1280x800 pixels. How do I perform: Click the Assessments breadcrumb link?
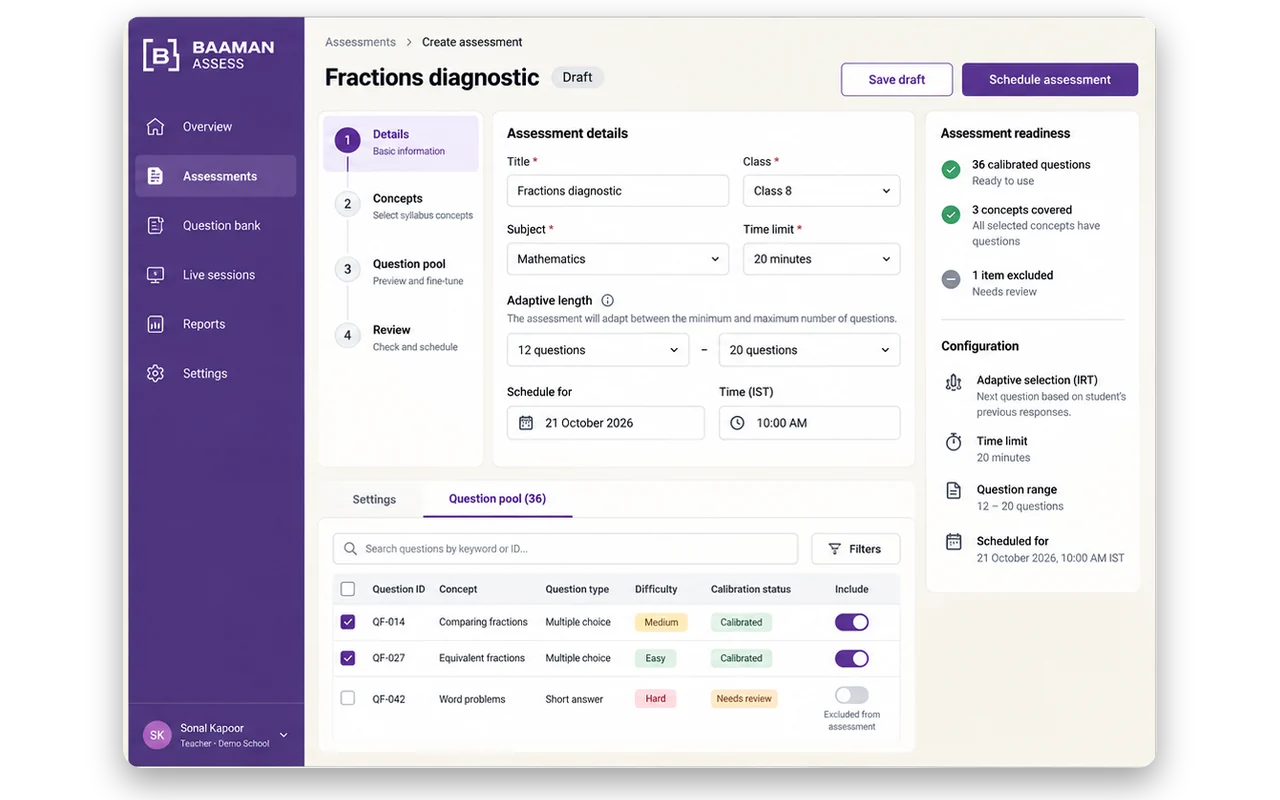click(x=360, y=42)
